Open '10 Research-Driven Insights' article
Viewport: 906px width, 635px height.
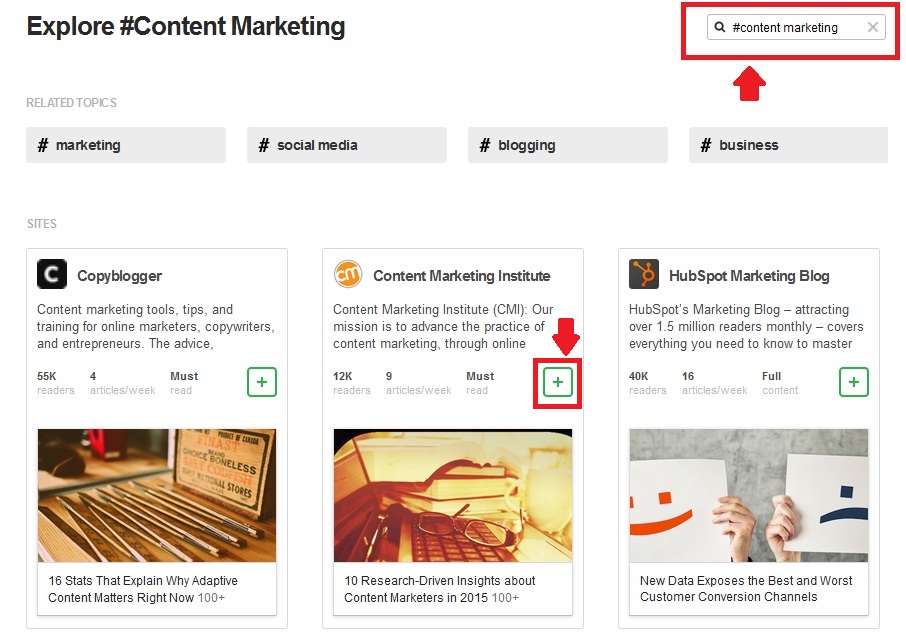(440, 589)
